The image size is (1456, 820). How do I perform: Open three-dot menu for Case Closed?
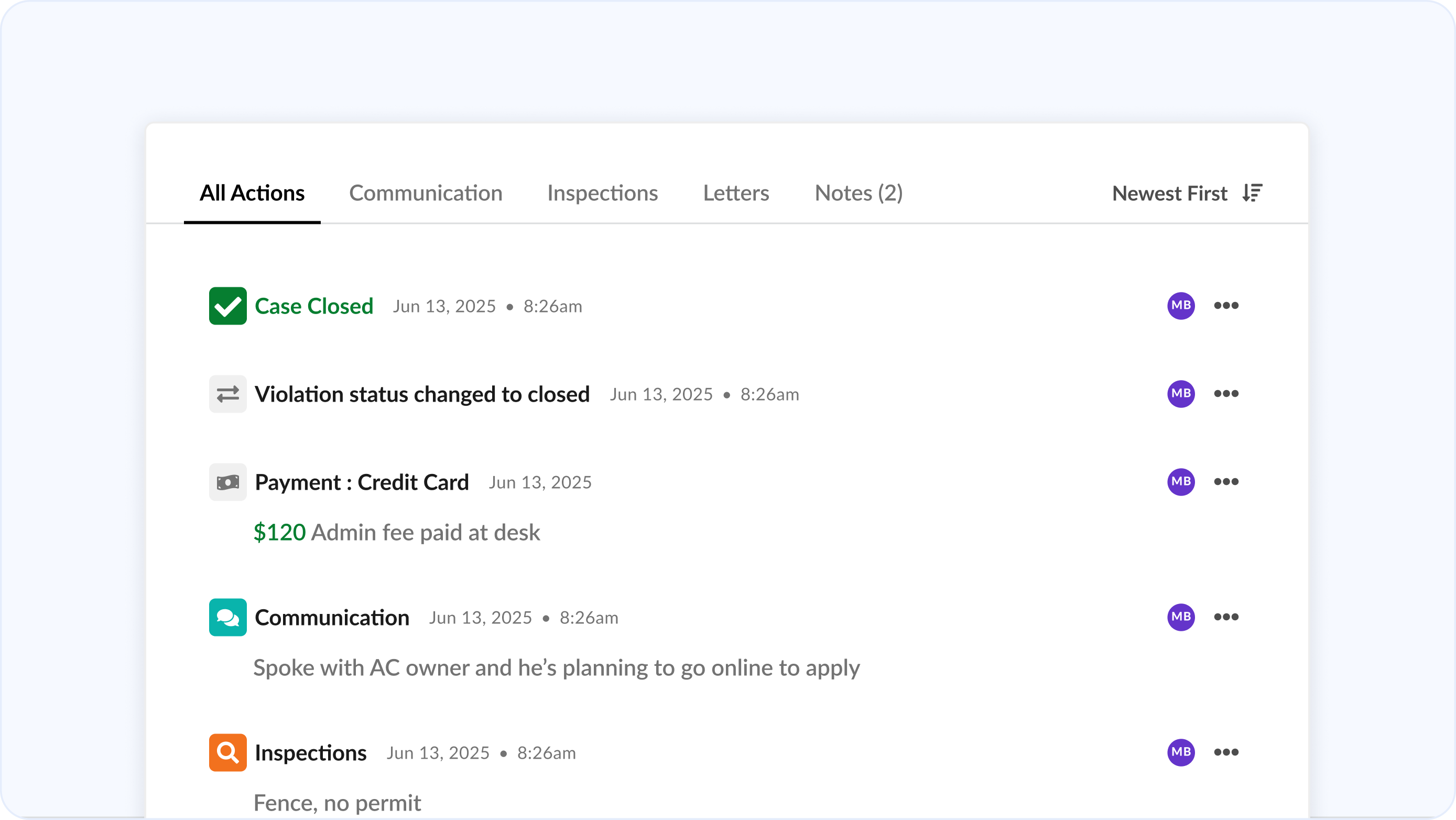click(x=1226, y=305)
